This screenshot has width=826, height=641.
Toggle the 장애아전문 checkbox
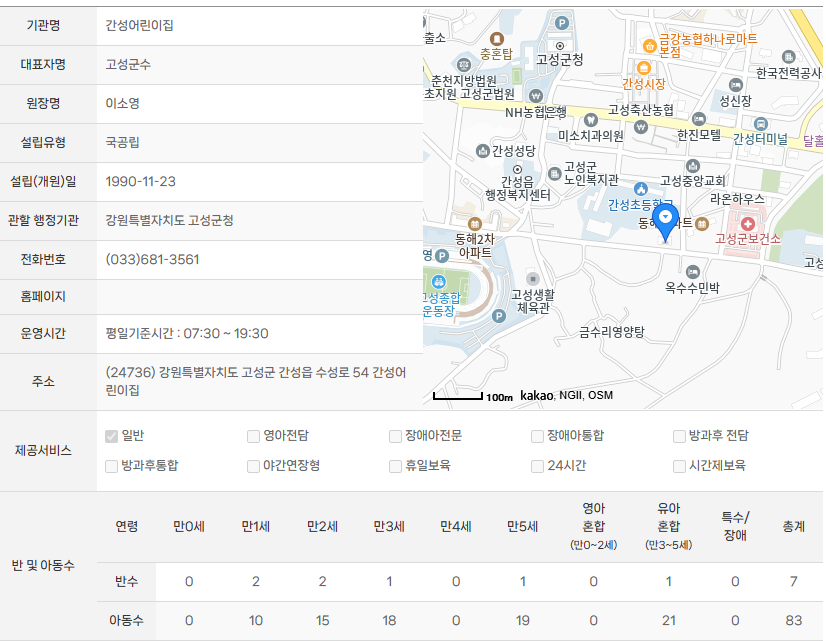(x=395, y=436)
